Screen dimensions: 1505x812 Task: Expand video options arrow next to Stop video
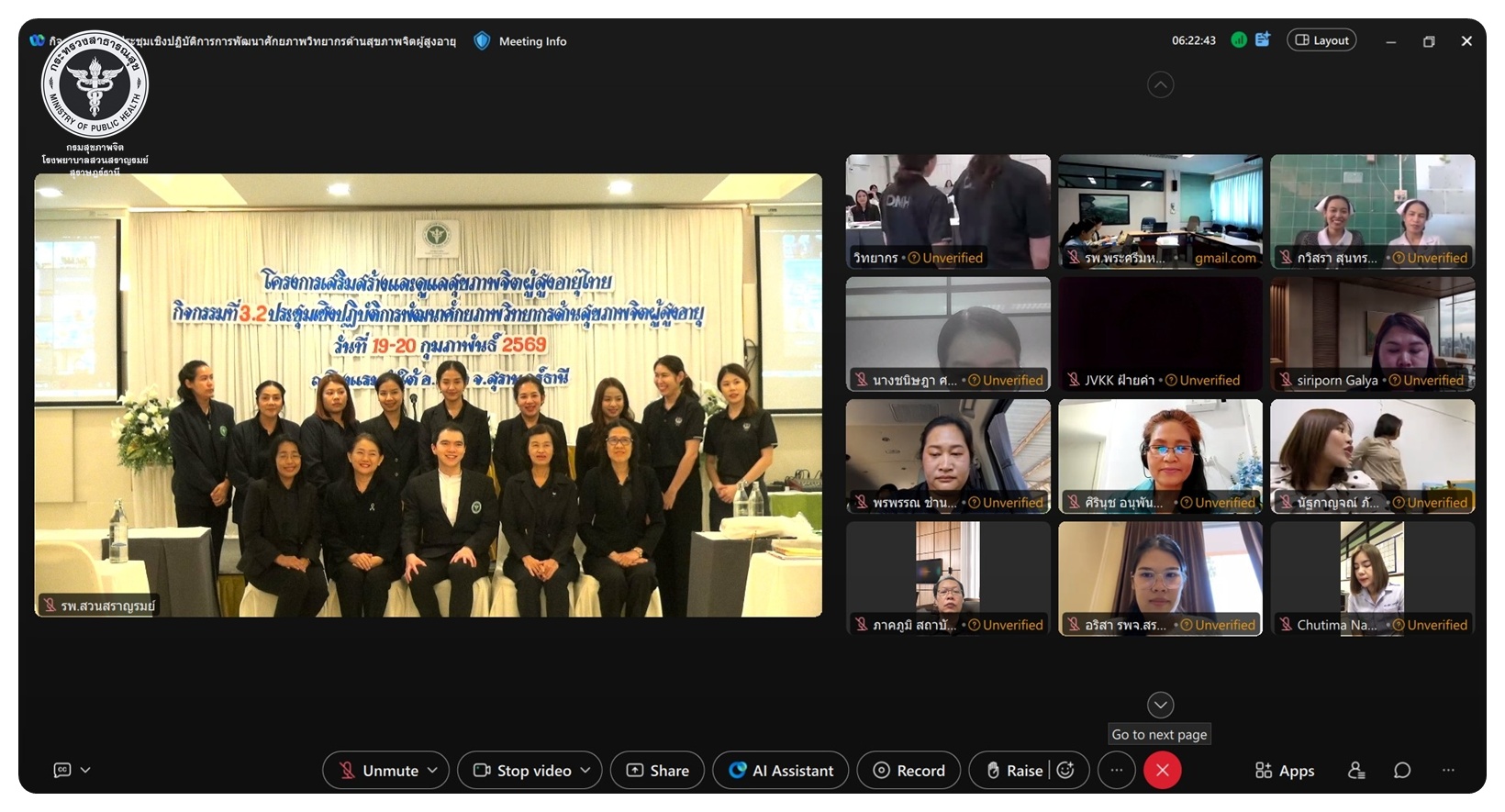pyautogui.click(x=585, y=771)
